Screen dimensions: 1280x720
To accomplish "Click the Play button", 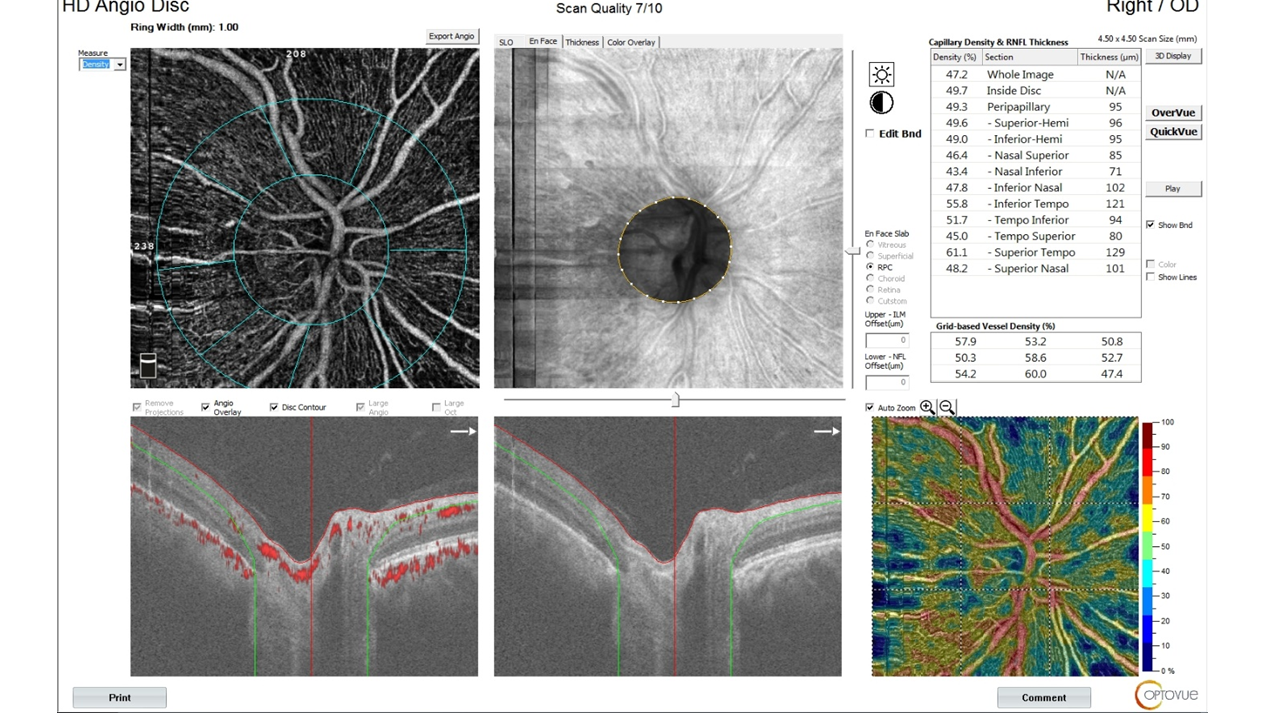I will point(1173,188).
